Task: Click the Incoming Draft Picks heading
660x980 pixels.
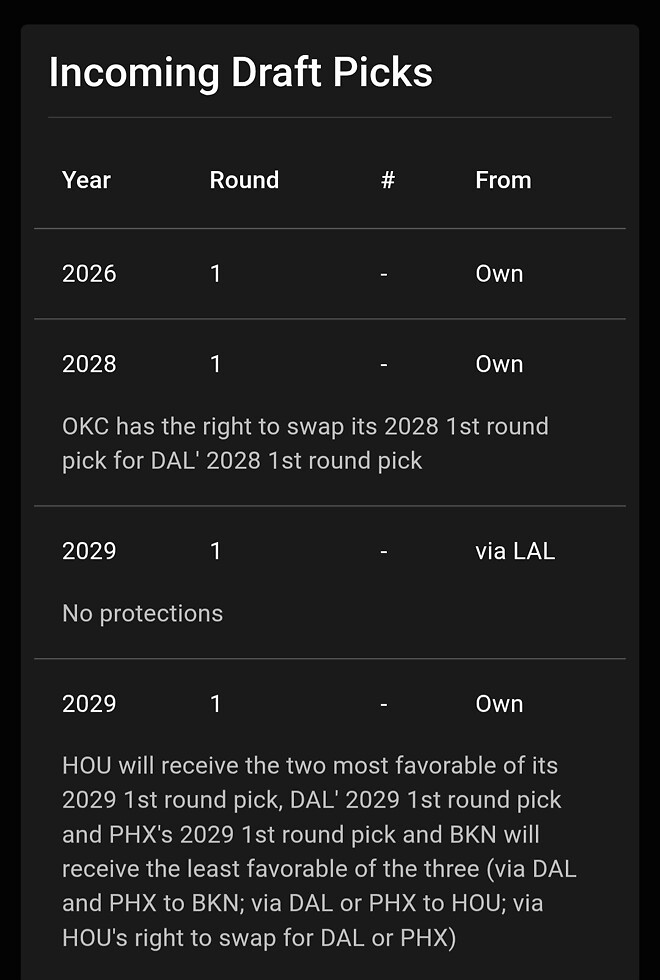Action: 241,72
